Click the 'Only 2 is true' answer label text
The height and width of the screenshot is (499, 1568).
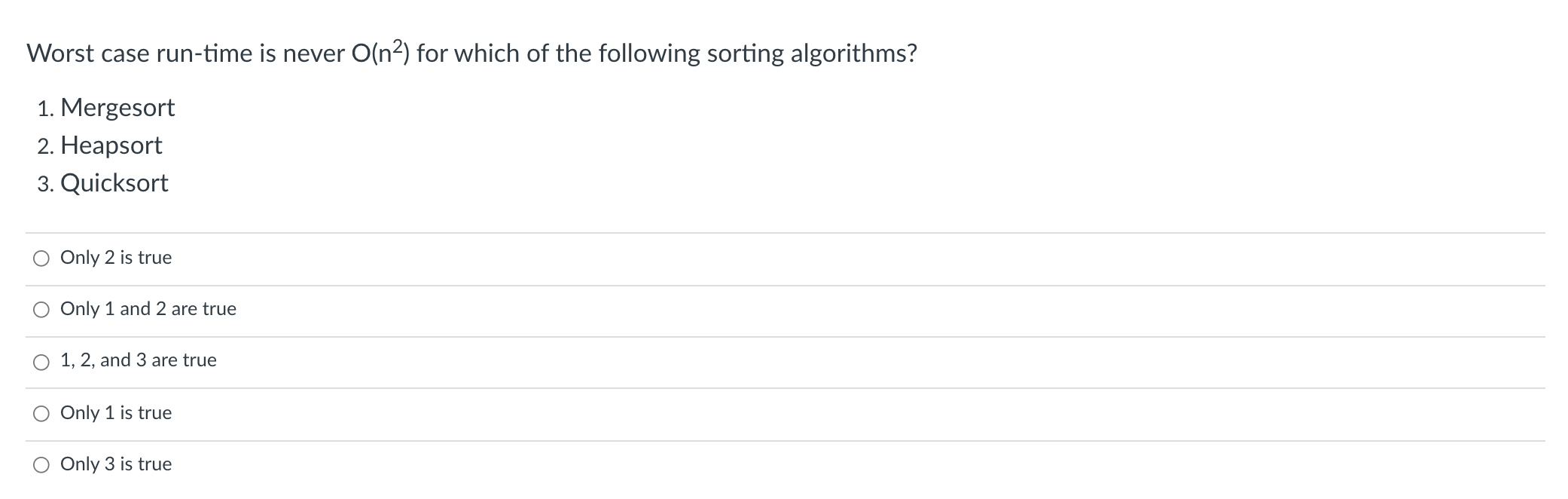(116, 258)
